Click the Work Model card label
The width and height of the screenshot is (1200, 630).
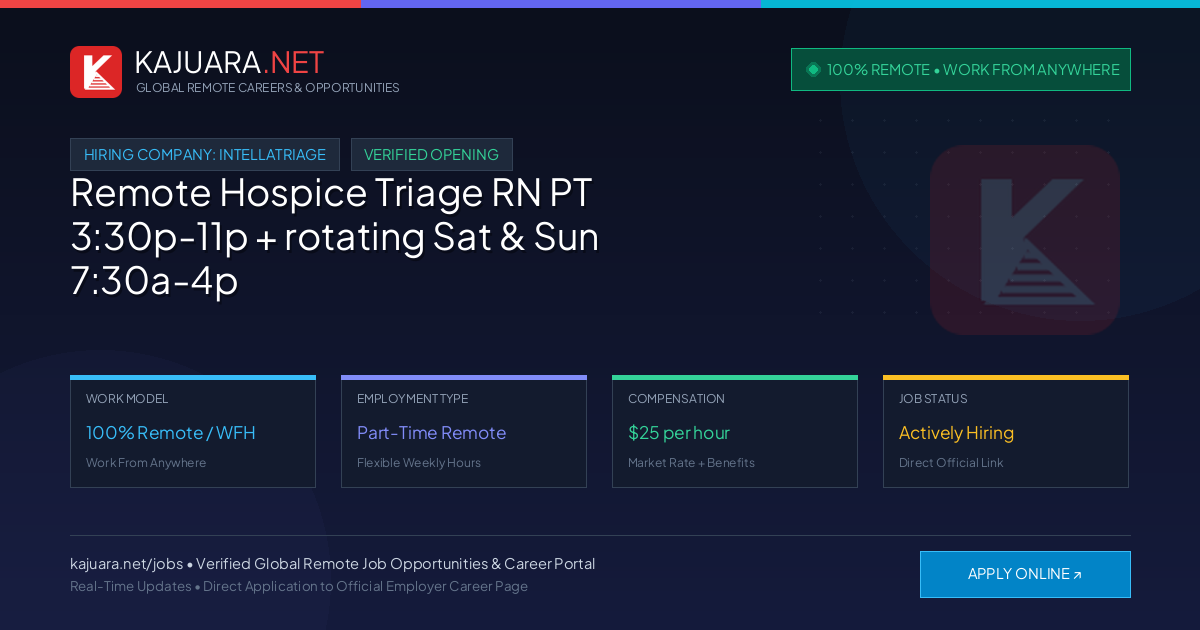pos(127,399)
